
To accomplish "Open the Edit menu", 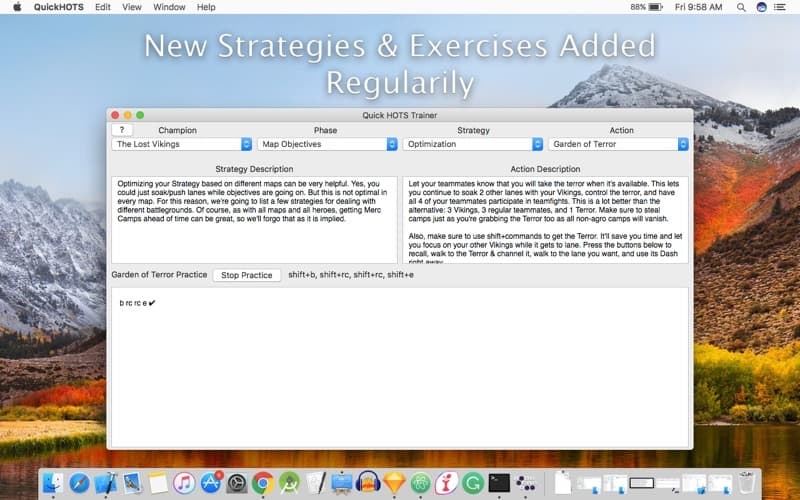I will click(103, 7).
